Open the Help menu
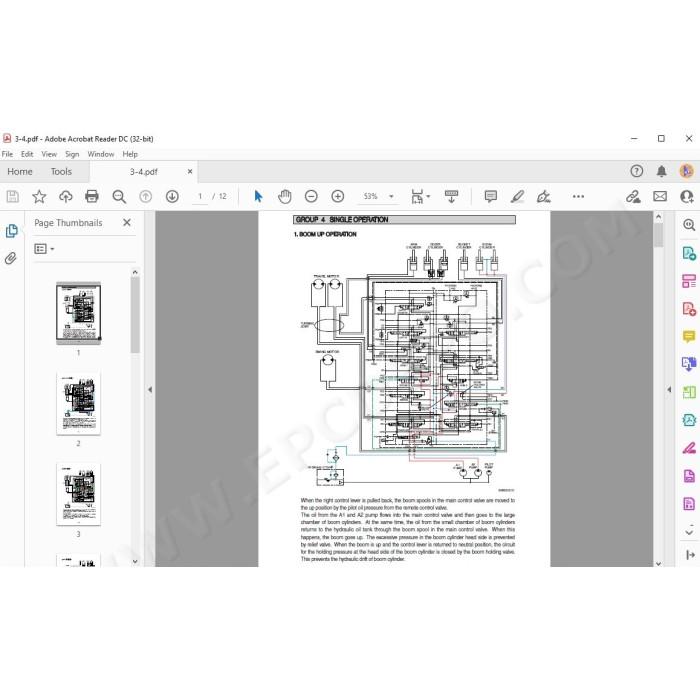This screenshot has width=700, height=700. (x=130, y=154)
